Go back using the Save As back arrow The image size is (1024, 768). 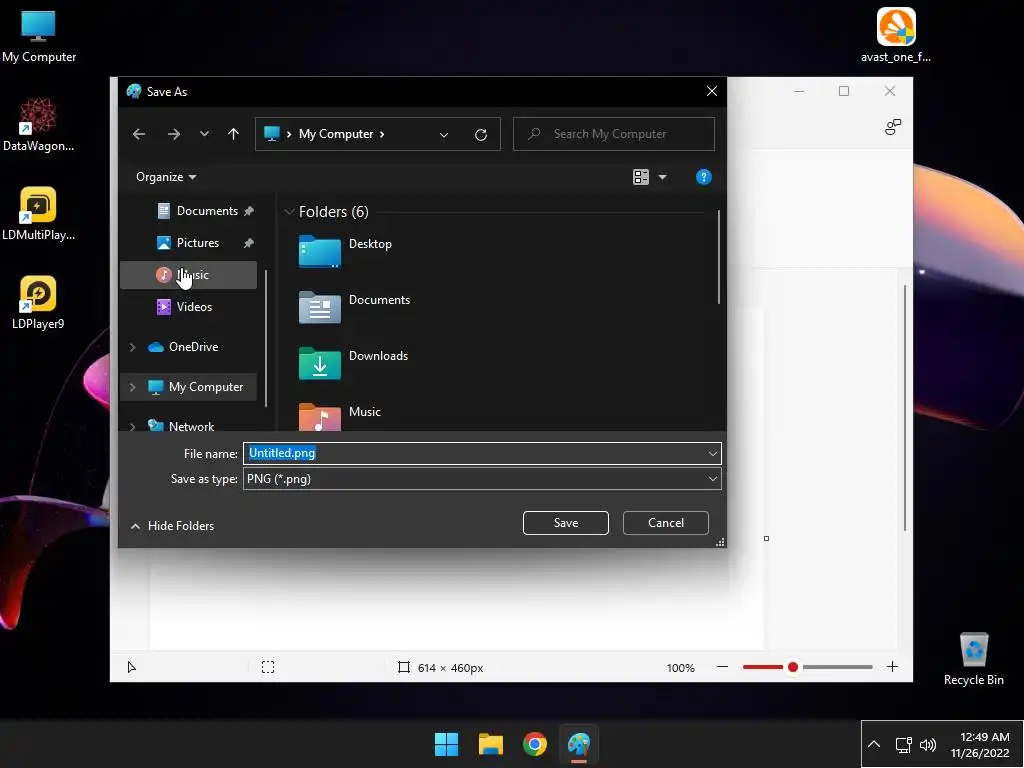pos(138,134)
